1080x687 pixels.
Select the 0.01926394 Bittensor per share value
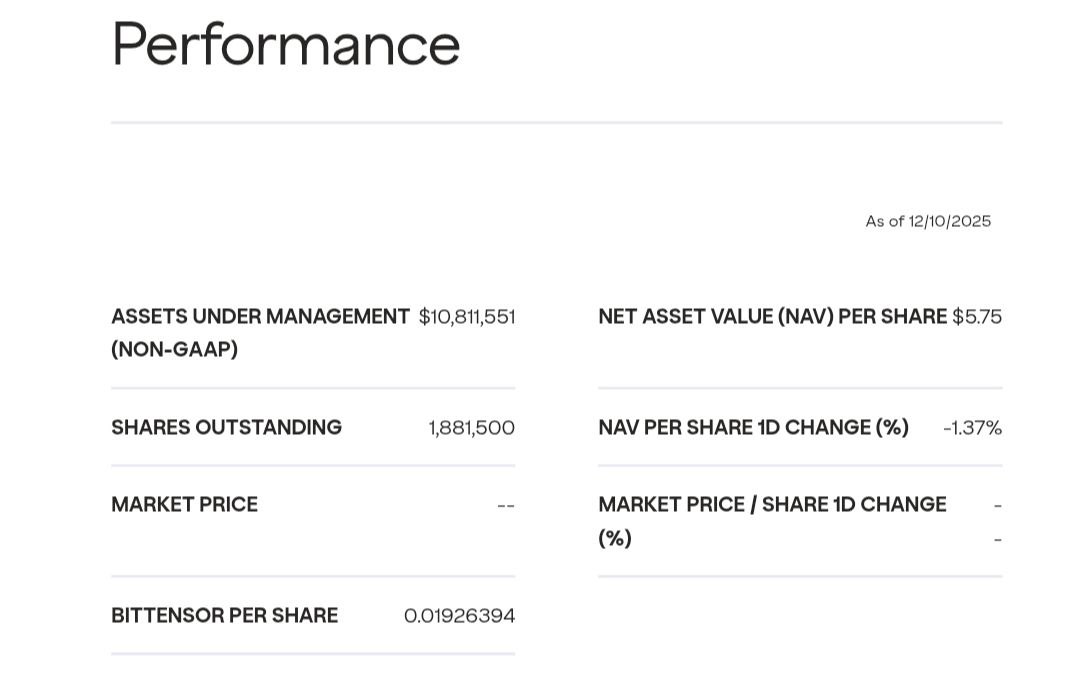459,616
